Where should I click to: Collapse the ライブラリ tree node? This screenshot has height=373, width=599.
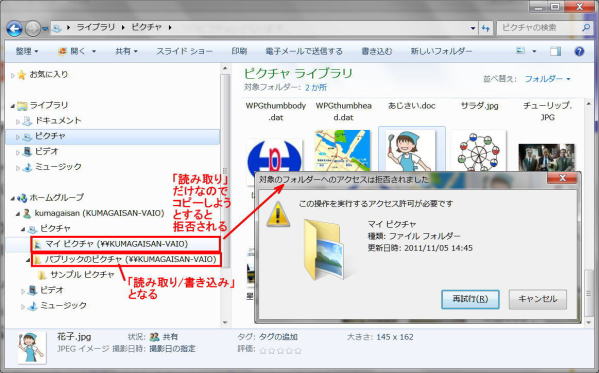[13, 105]
